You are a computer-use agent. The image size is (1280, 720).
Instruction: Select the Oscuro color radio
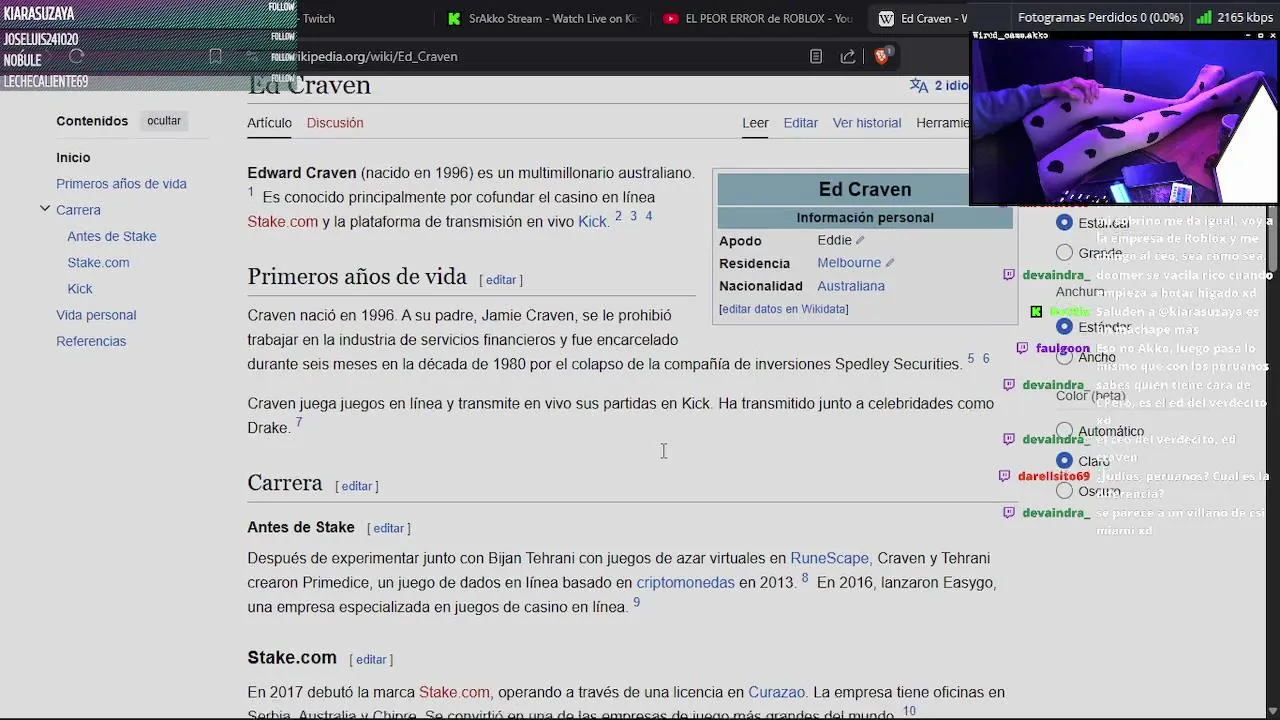[1064, 491]
